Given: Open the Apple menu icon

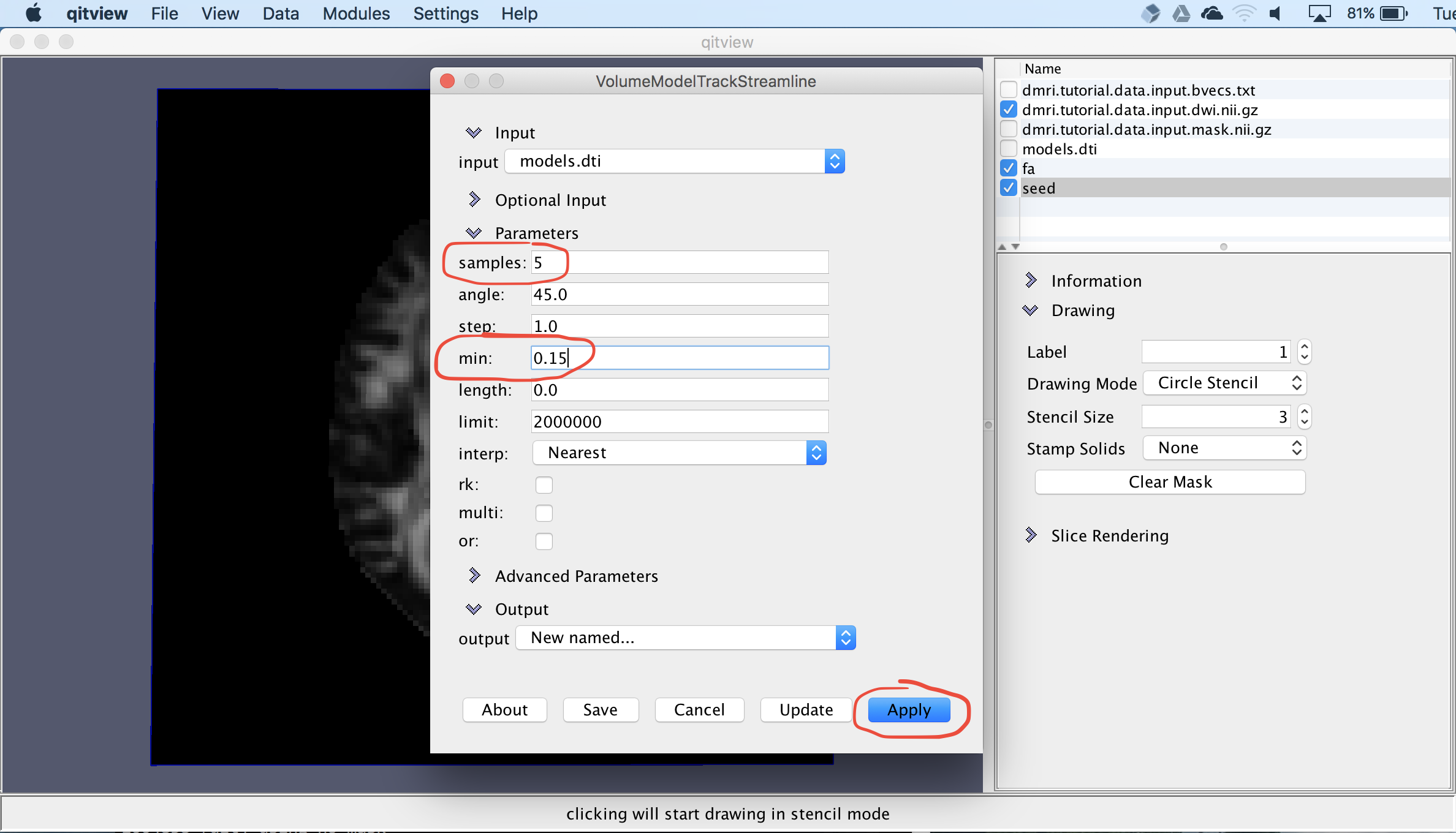Looking at the screenshot, I should click(34, 13).
